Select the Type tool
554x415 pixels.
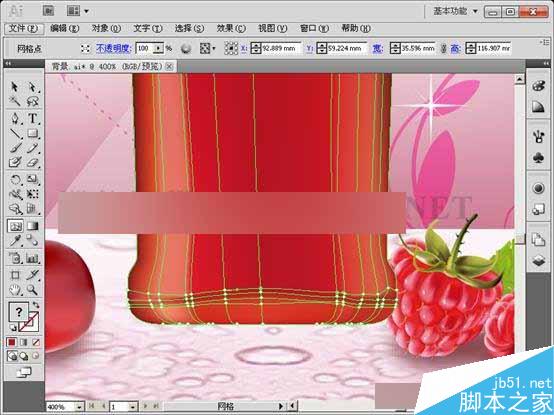tap(32, 118)
